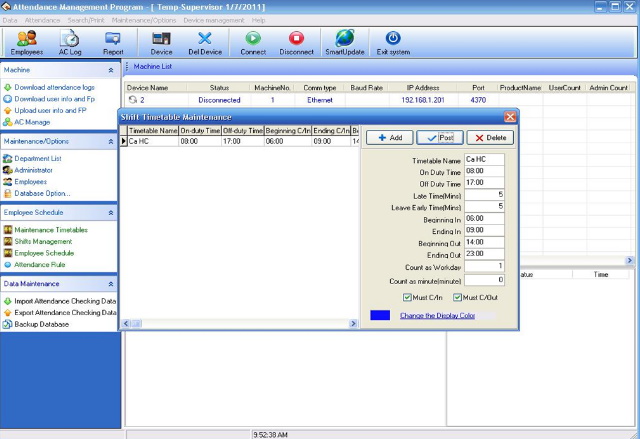This screenshot has height=439, width=640.
Task: Click the Device toolbar icon
Action: coord(161,38)
